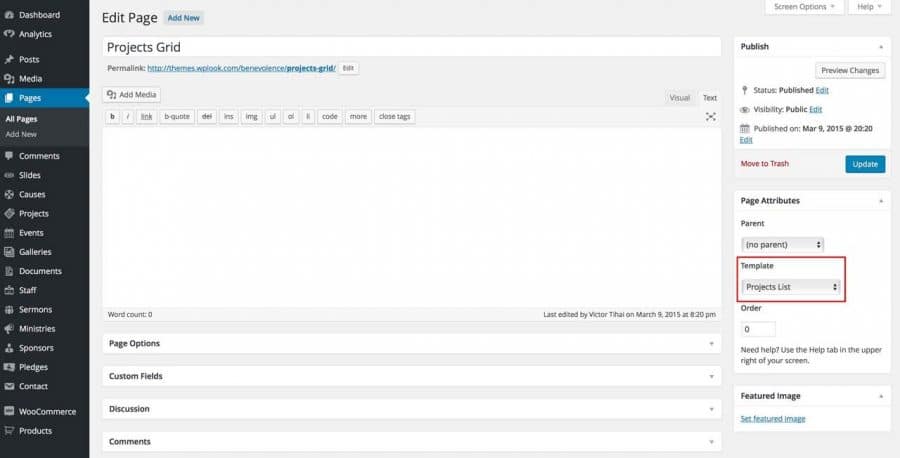Screen dimensions: 900x458
Task: Click the Ministries megaphone icon
Action: pyautogui.click(x=9, y=329)
